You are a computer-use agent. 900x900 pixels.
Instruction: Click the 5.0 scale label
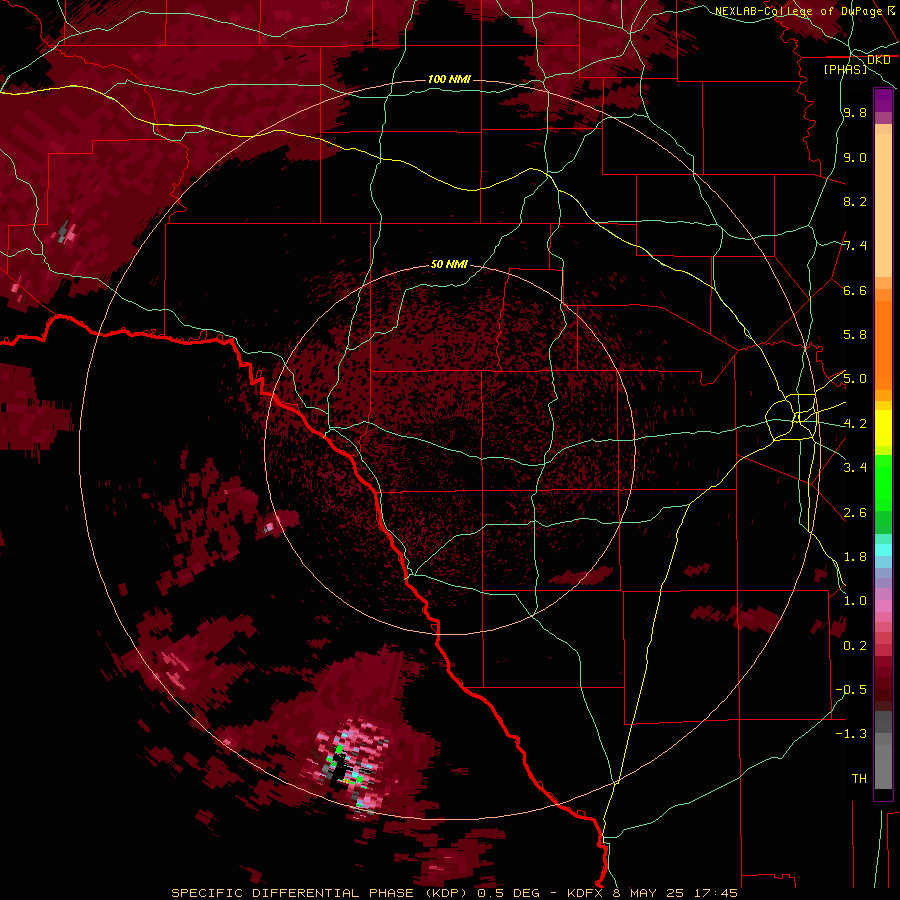pos(855,379)
